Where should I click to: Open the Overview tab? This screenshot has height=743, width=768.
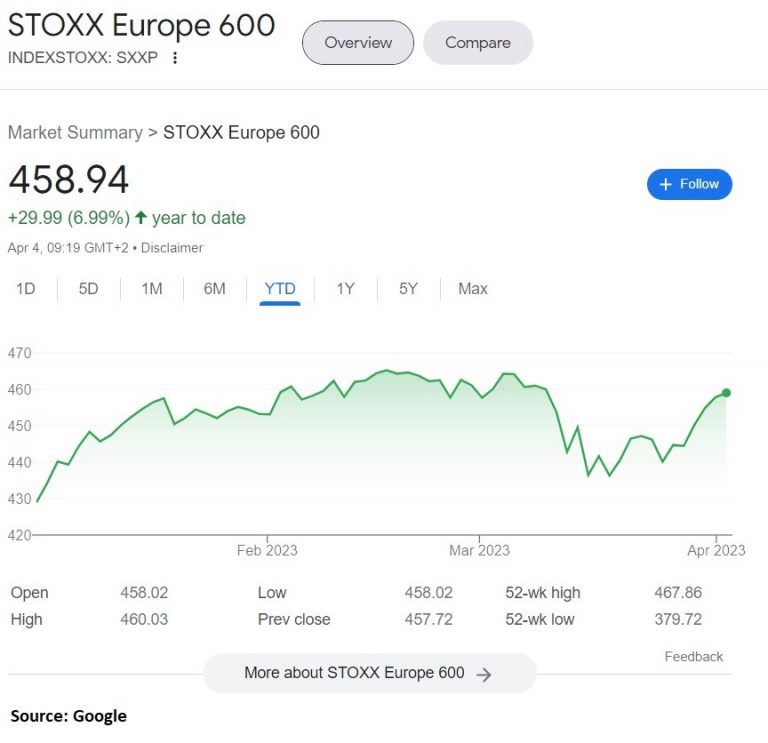click(358, 43)
